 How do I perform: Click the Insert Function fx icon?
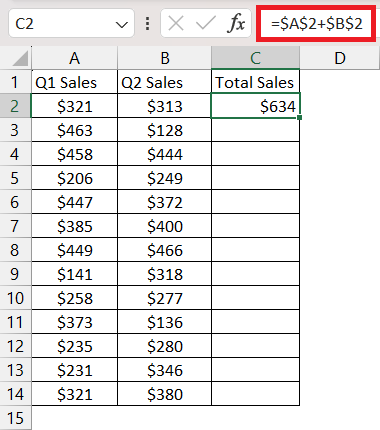[236, 23]
